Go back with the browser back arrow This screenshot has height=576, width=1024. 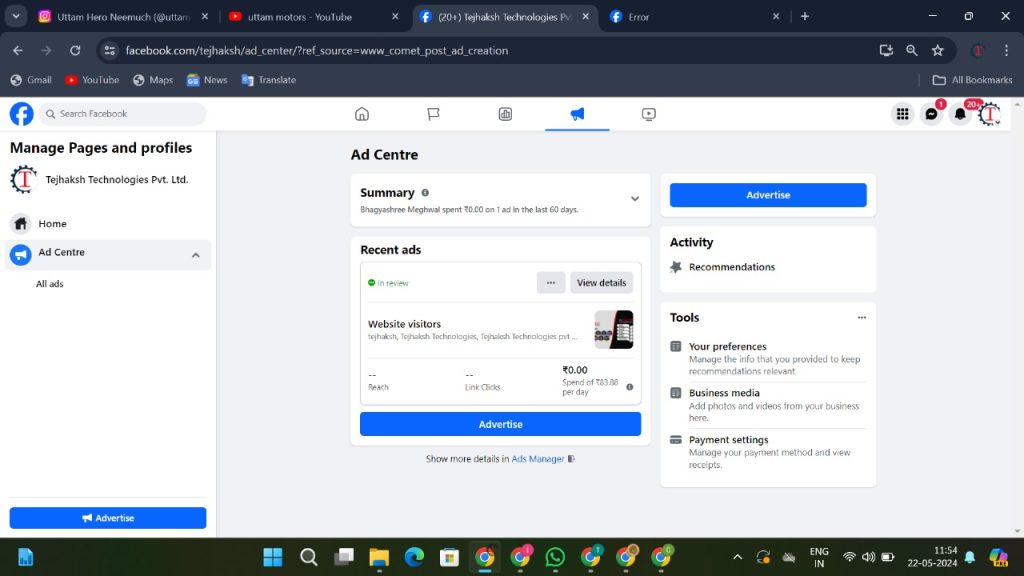(x=18, y=50)
